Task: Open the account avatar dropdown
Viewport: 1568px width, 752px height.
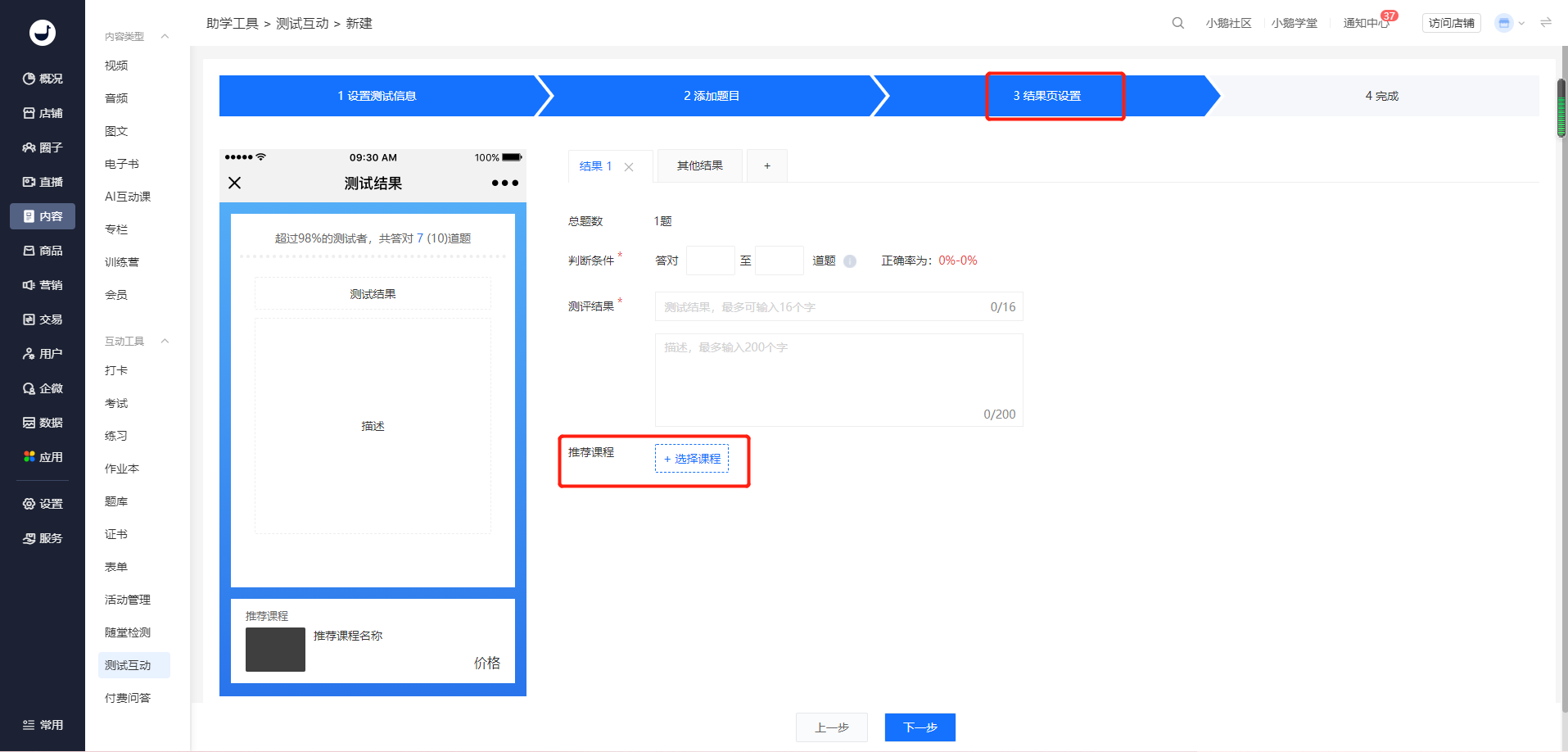Action: coord(1509,23)
